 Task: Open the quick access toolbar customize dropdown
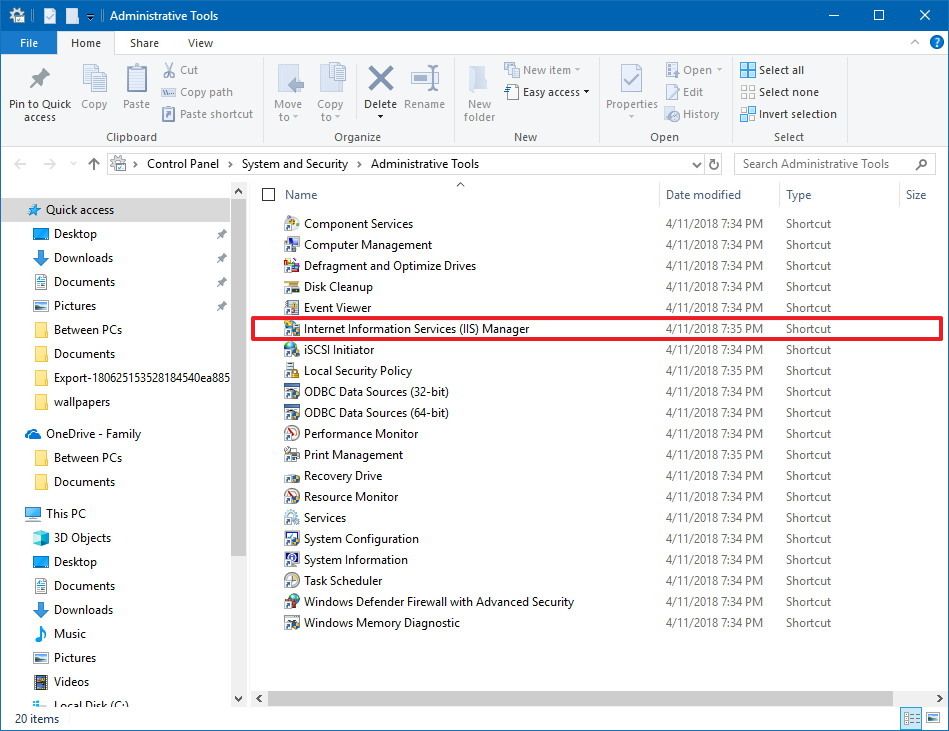coord(90,16)
